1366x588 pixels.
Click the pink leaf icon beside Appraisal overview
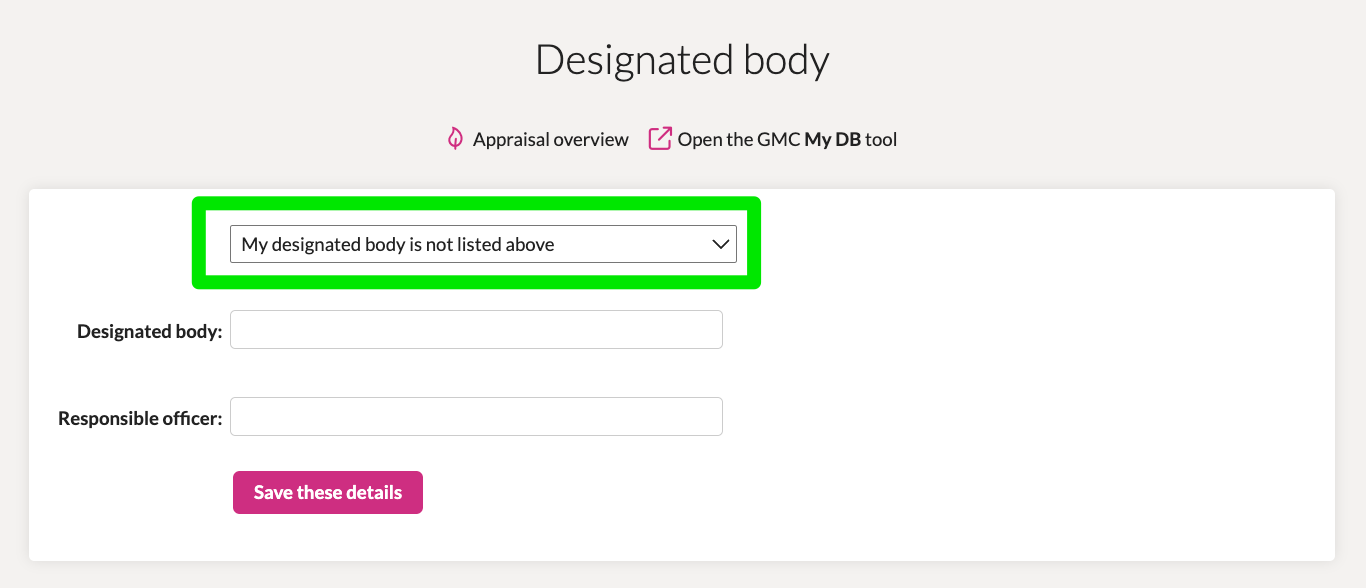point(455,139)
